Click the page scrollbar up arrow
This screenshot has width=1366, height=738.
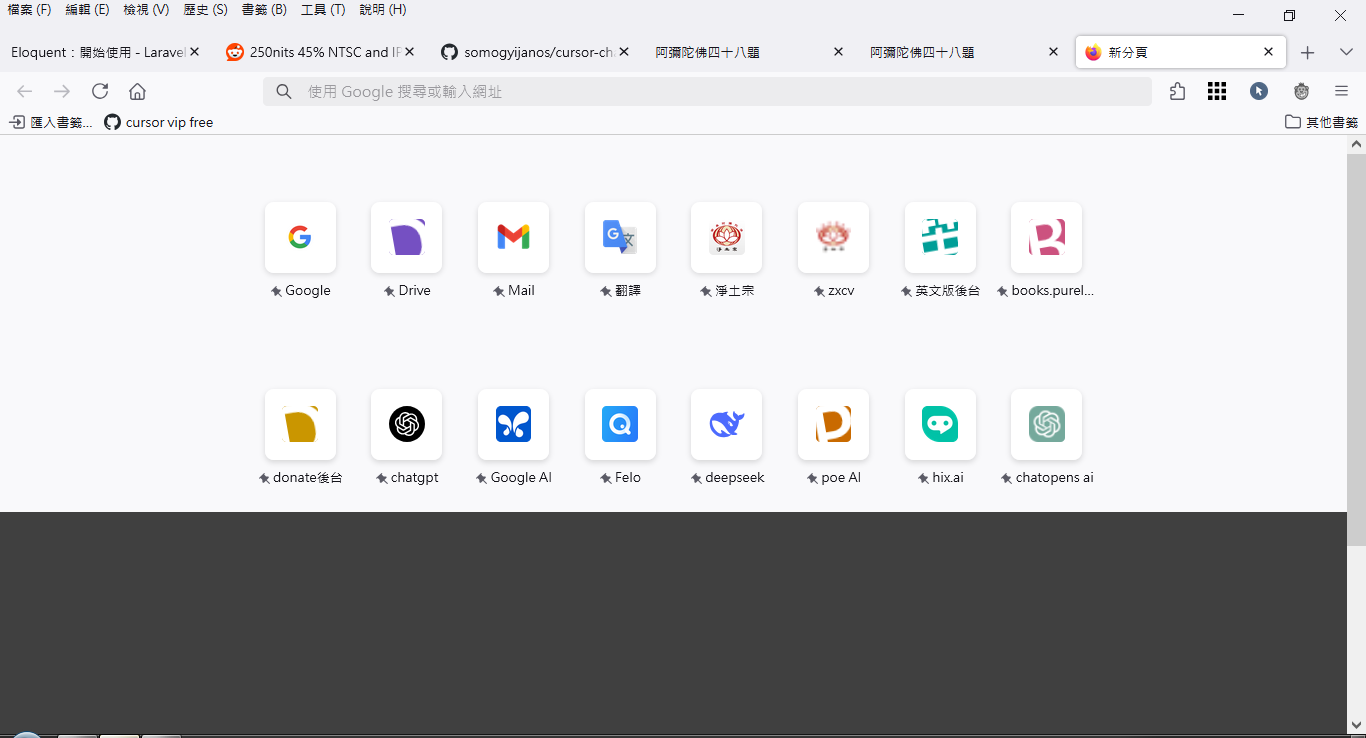(1357, 144)
